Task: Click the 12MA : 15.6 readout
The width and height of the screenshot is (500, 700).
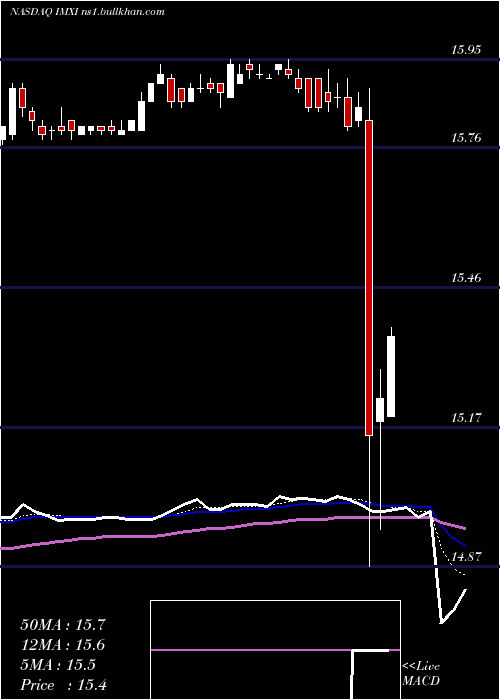Action: [63, 645]
